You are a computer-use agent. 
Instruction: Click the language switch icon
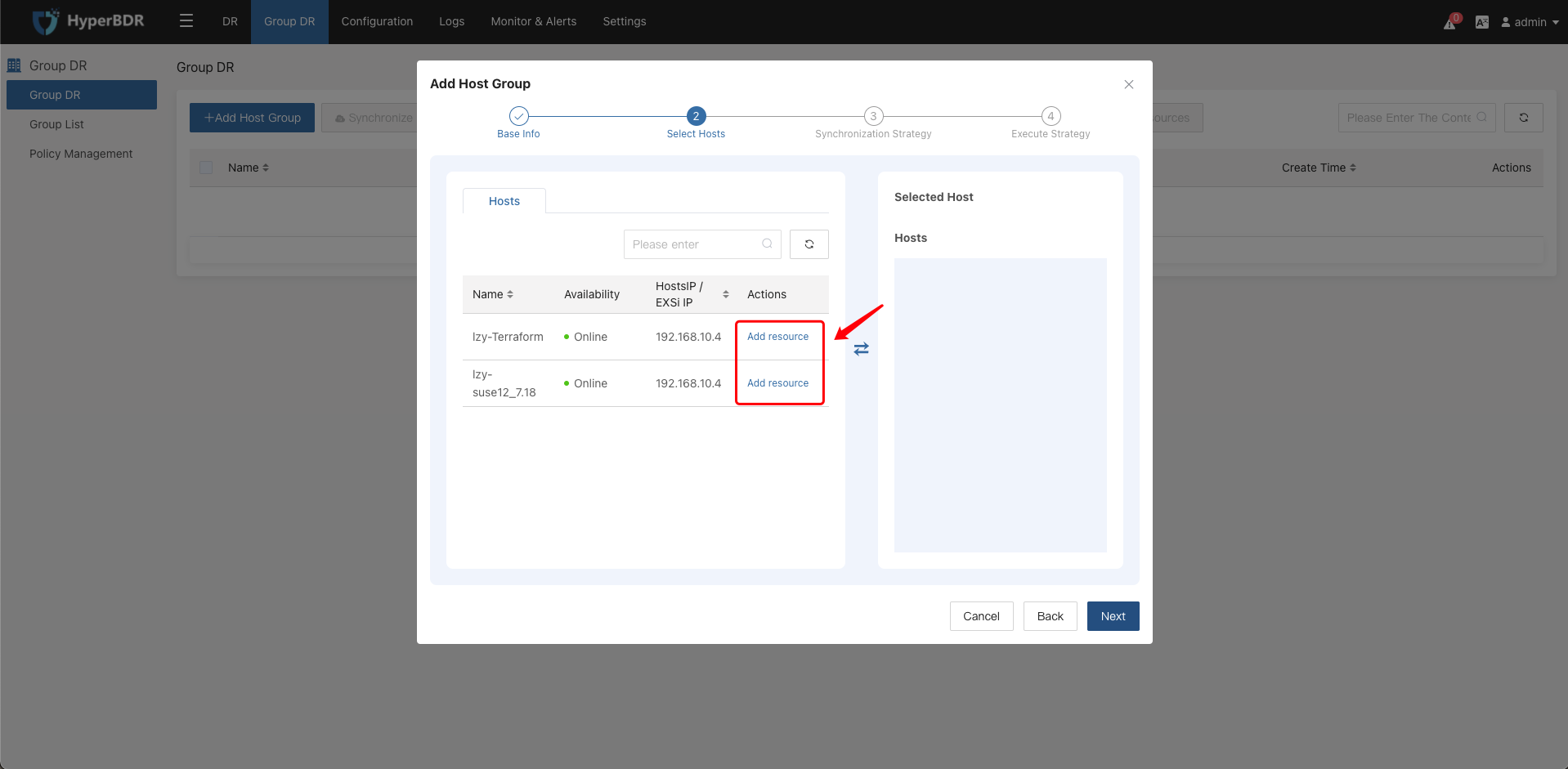pos(1482,22)
